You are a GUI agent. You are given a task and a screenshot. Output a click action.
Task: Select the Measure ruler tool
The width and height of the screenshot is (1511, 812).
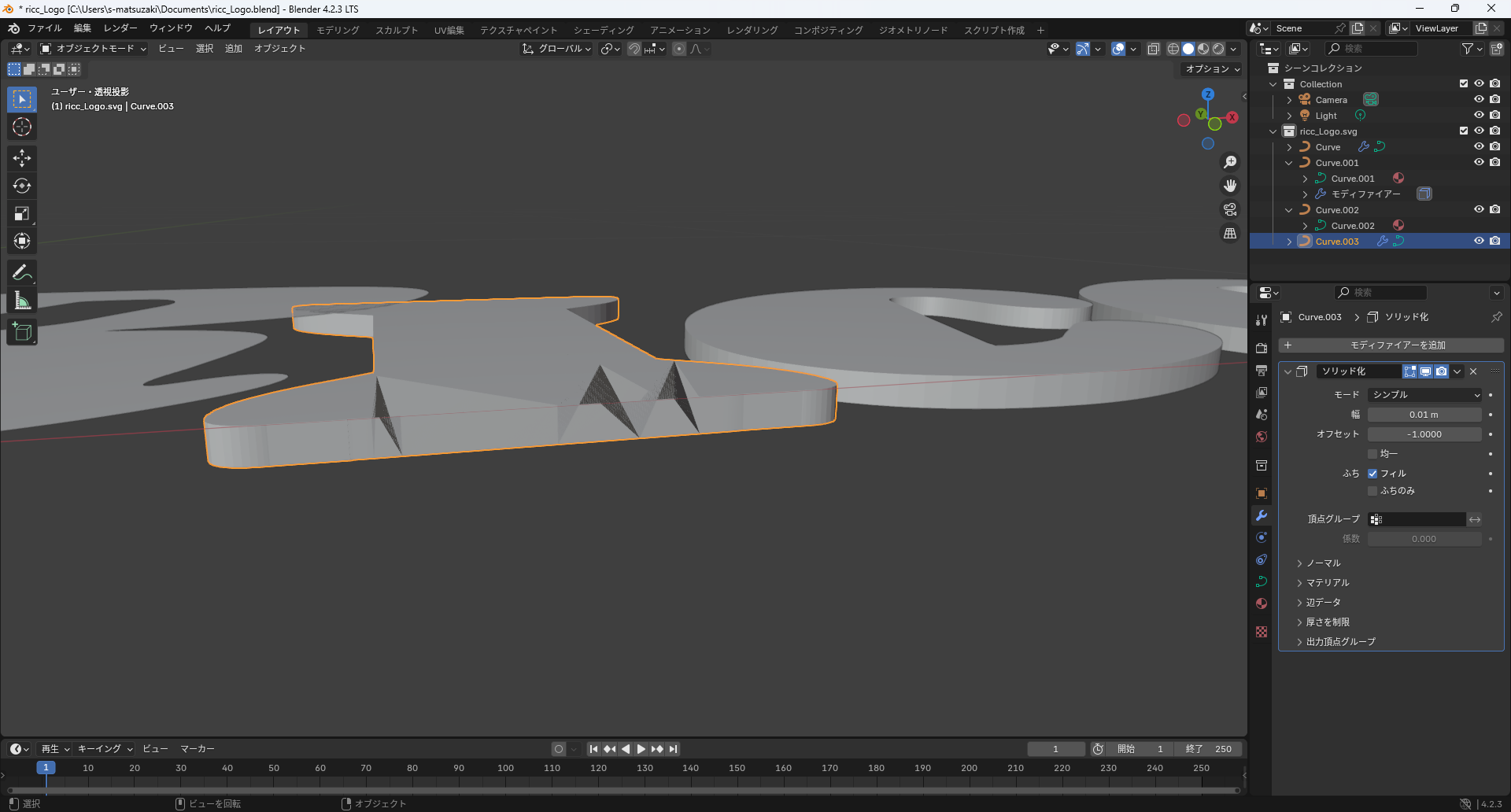click(22, 301)
